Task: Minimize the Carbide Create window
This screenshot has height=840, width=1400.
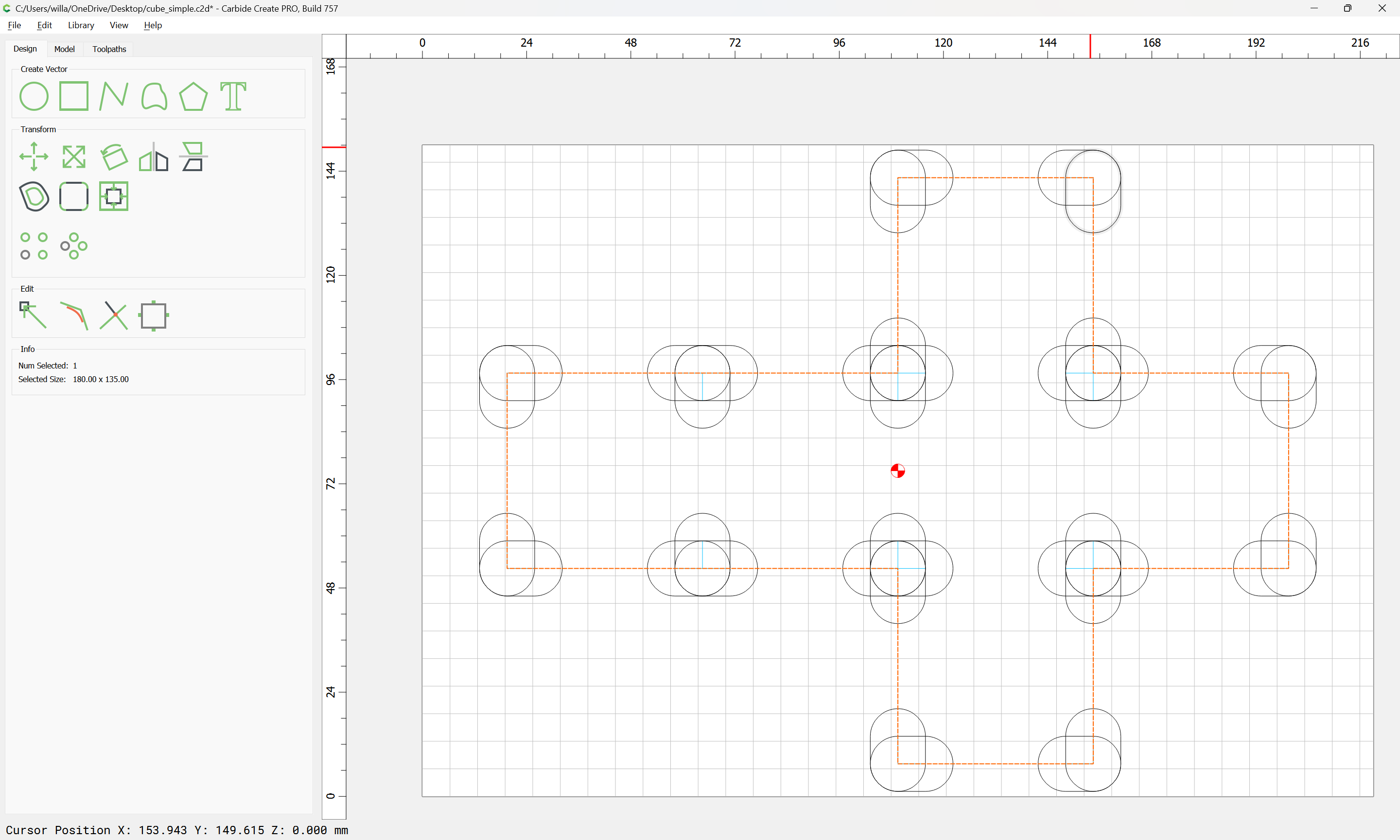Action: point(1314,8)
